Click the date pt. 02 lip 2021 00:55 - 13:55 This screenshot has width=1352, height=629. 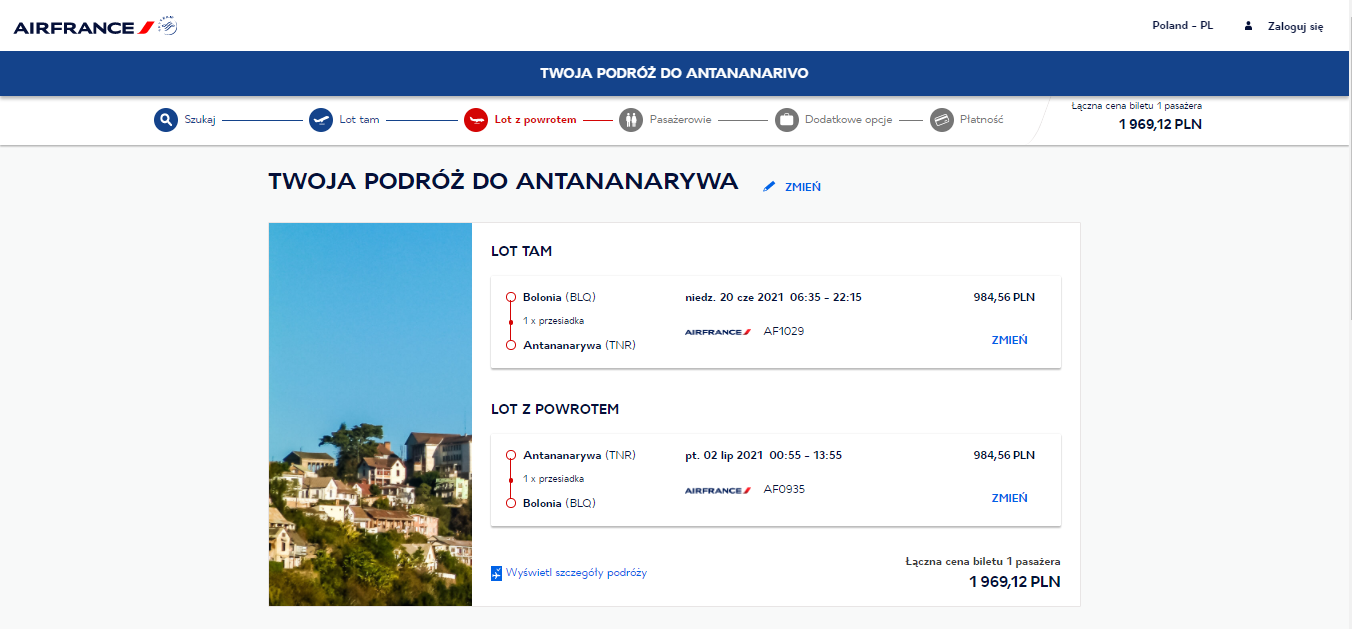pos(763,455)
